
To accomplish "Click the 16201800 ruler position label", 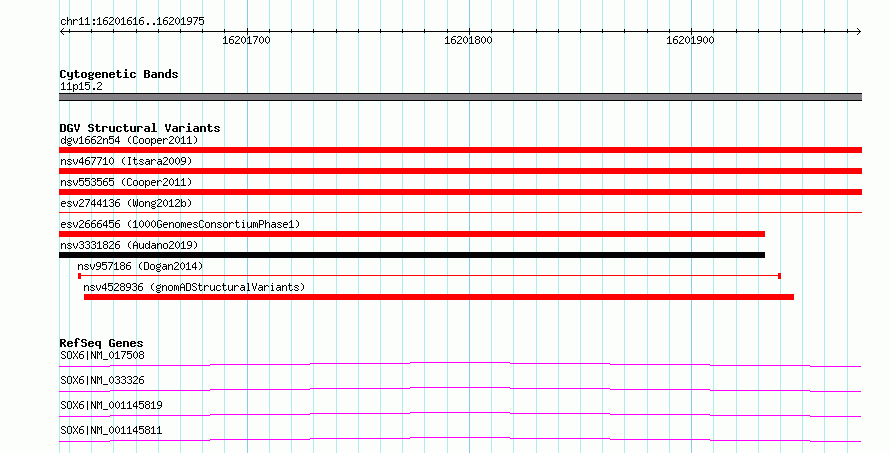I will point(468,40).
